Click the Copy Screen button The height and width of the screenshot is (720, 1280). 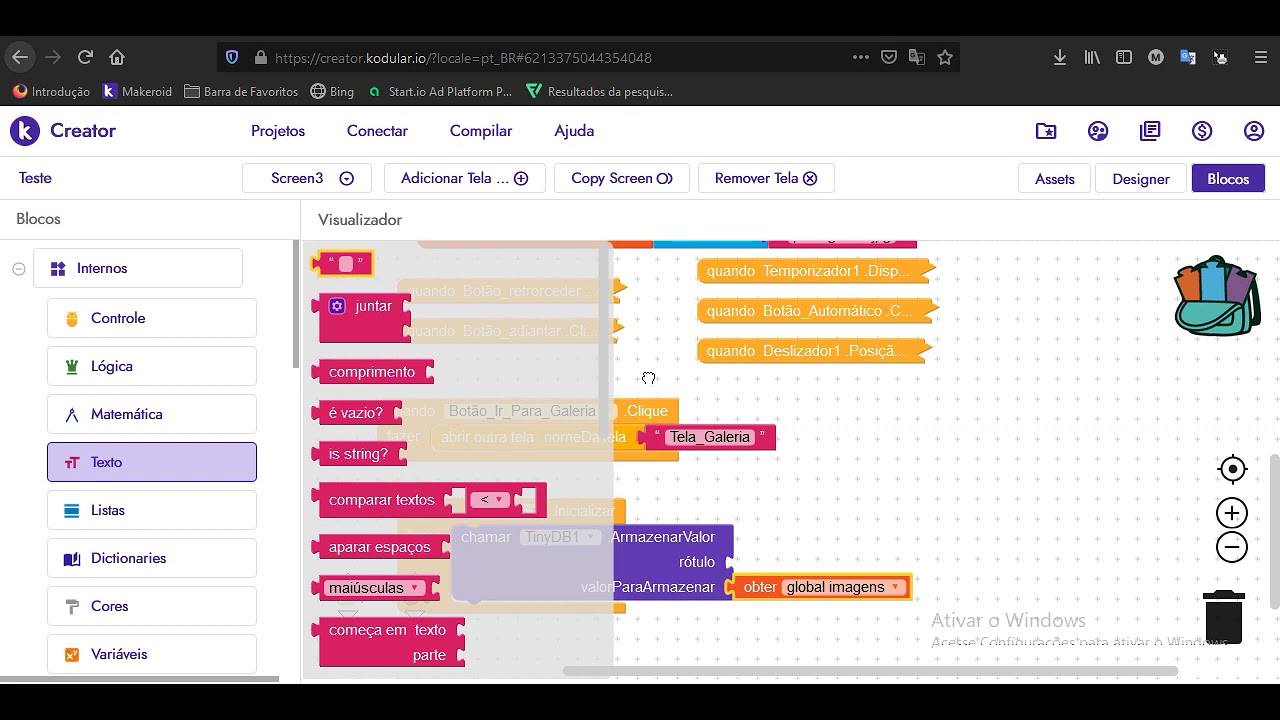(621, 178)
